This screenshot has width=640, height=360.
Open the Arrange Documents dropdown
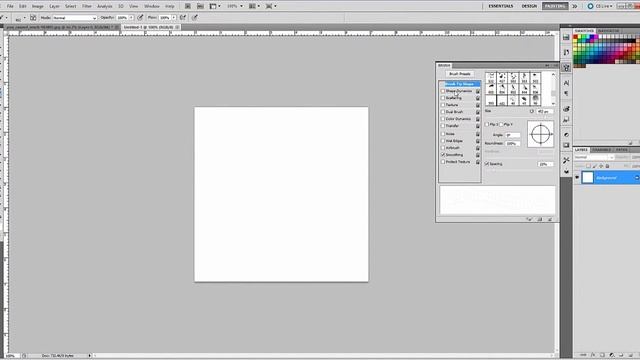point(254,6)
